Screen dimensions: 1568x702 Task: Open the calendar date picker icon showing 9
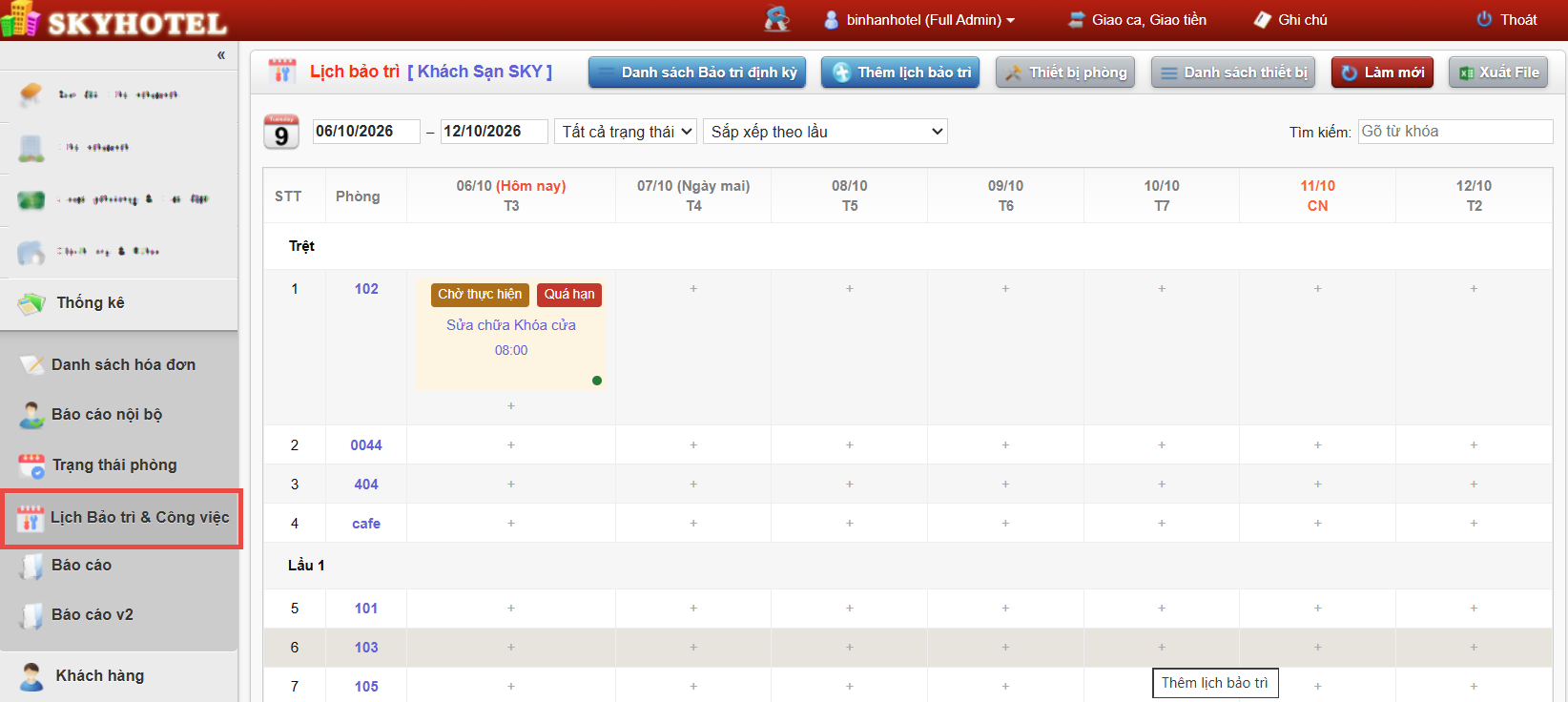[x=281, y=132]
